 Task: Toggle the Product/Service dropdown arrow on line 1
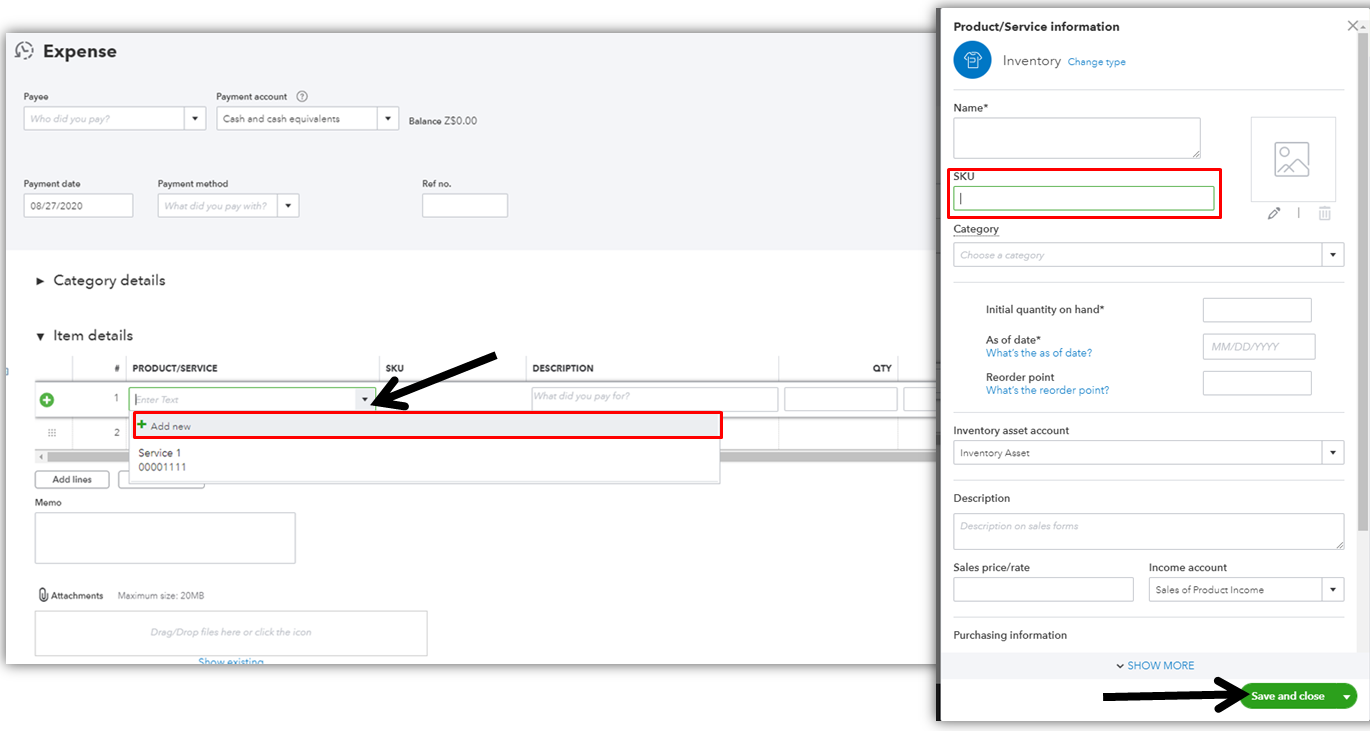click(x=365, y=400)
